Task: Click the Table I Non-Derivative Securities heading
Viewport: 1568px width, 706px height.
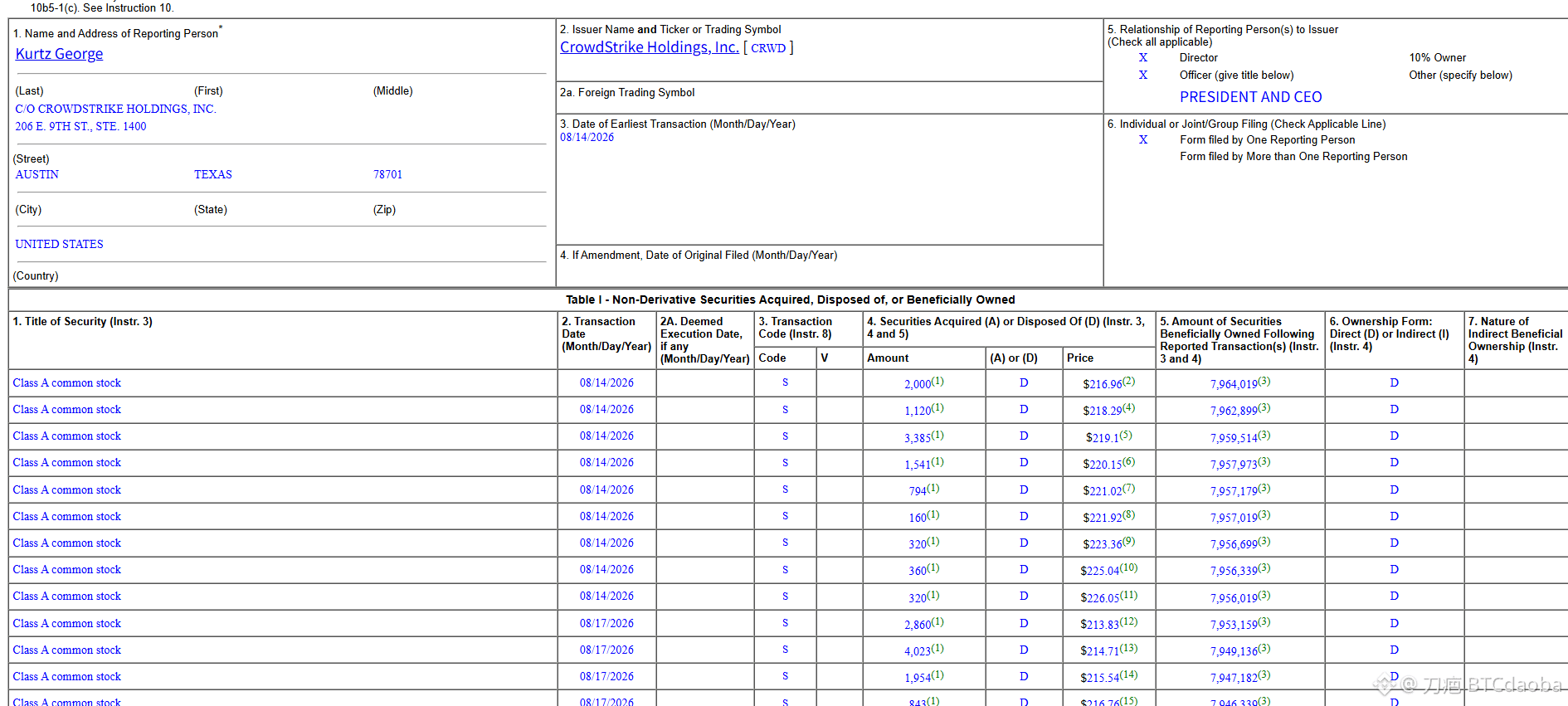Action: (x=790, y=299)
